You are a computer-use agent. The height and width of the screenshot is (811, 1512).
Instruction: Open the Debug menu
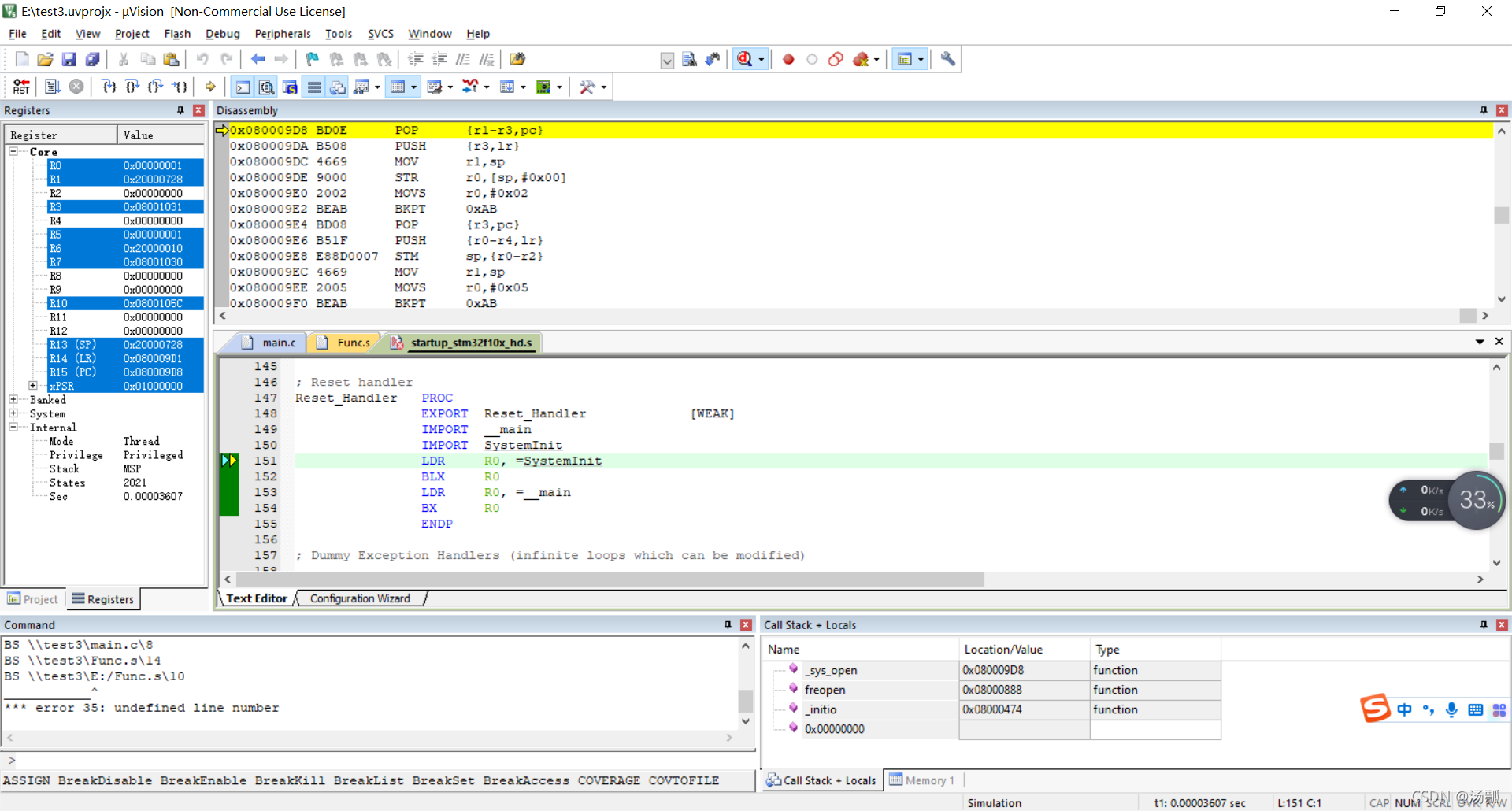click(x=222, y=34)
